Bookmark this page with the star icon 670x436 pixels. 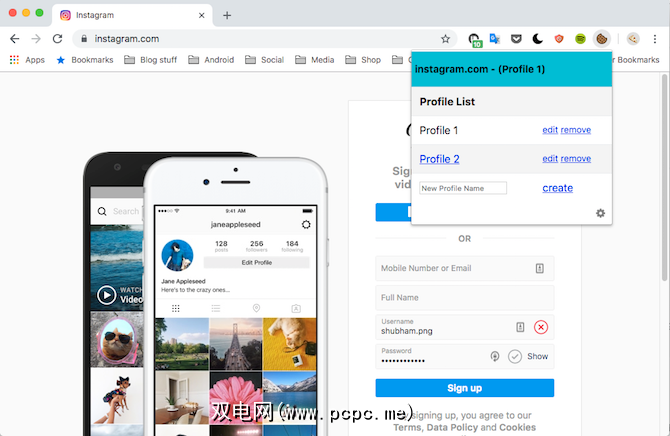[445, 39]
